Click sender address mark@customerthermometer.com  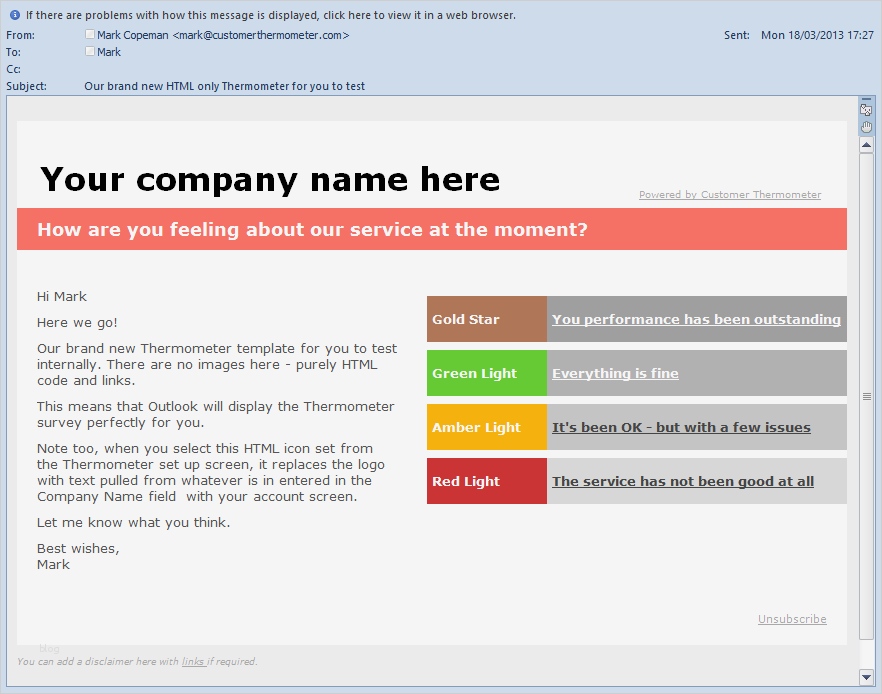(261, 35)
